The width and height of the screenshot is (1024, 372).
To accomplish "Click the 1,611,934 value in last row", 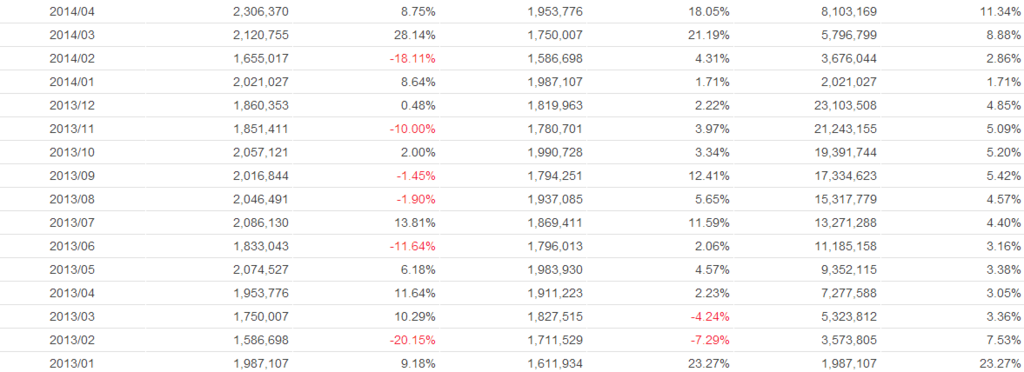I will (x=555, y=364).
